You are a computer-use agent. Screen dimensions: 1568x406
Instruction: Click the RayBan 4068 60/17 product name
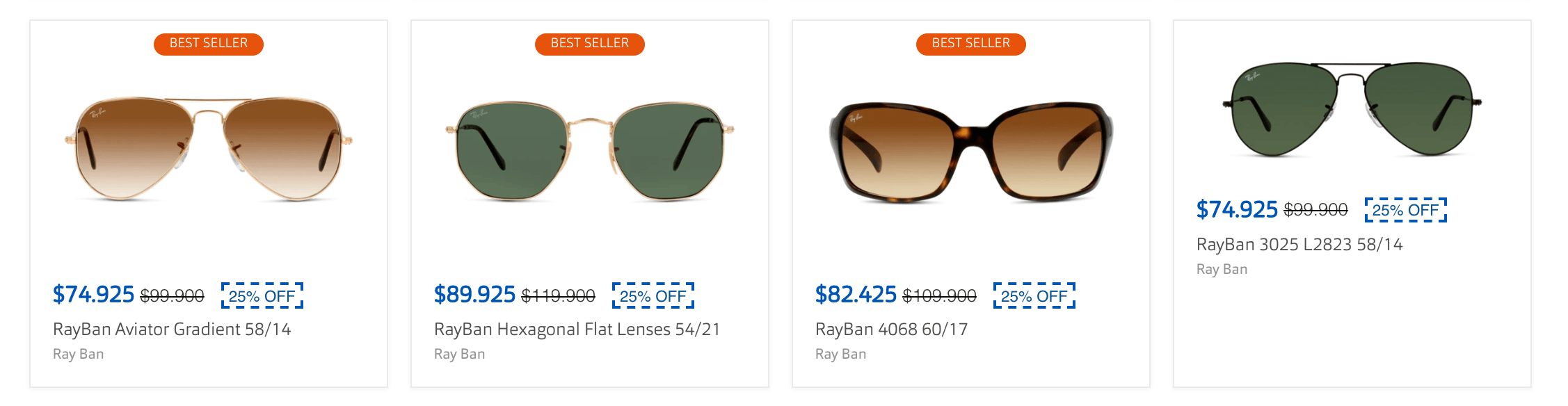891,329
